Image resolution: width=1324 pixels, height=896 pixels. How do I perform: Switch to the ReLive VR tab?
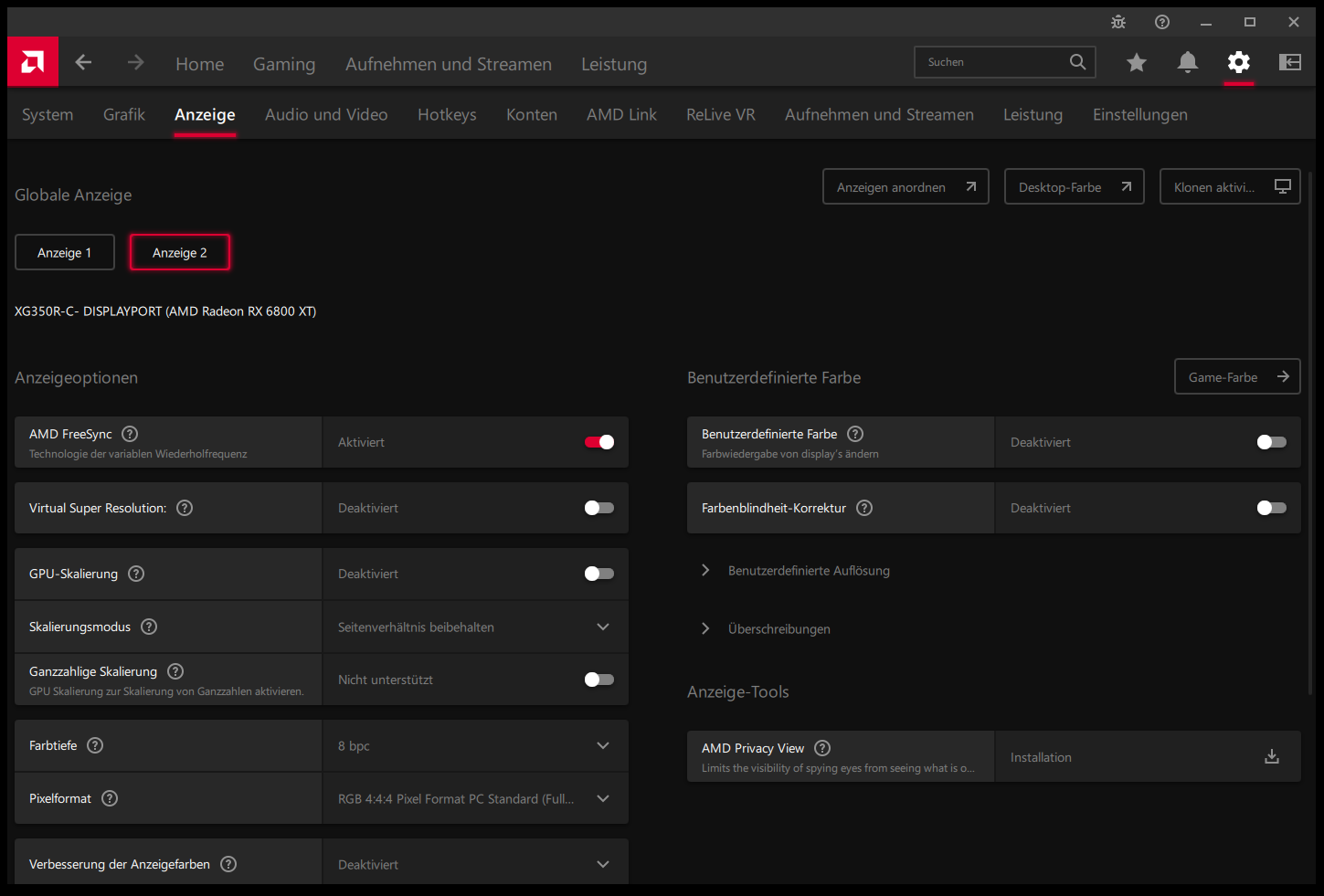point(721,114)
